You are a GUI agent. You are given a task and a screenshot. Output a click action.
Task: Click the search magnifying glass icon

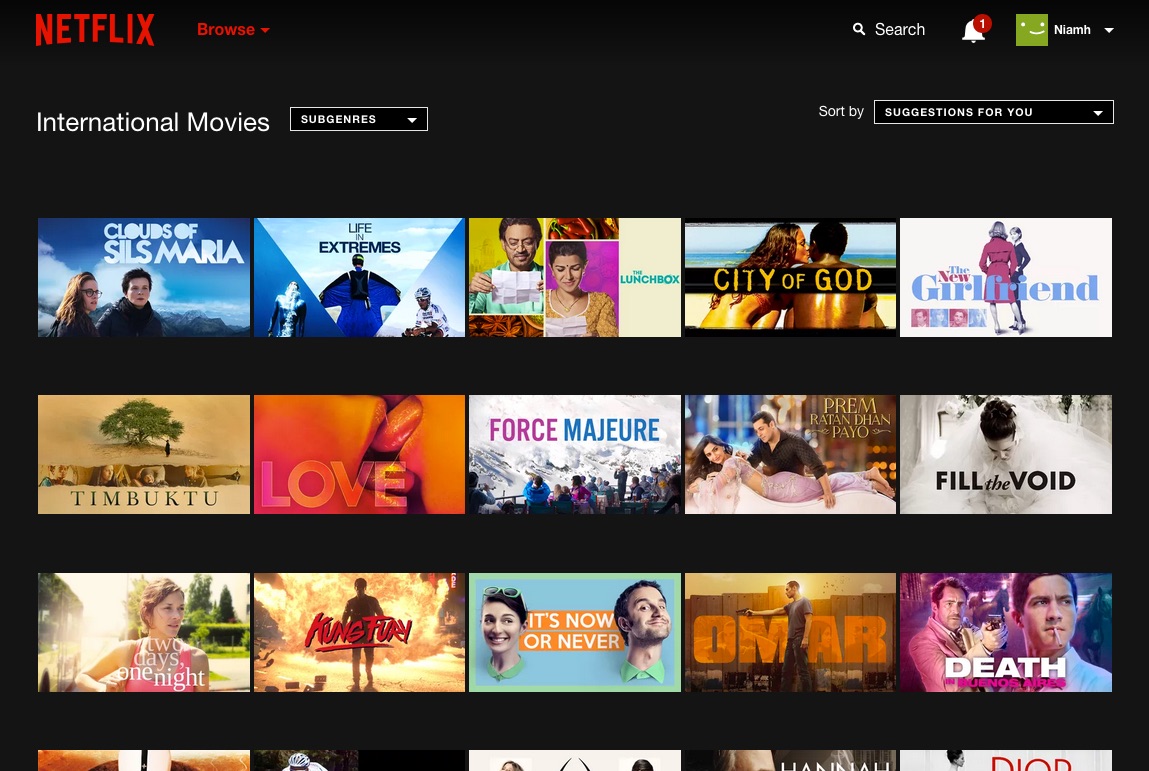(859, 29)
